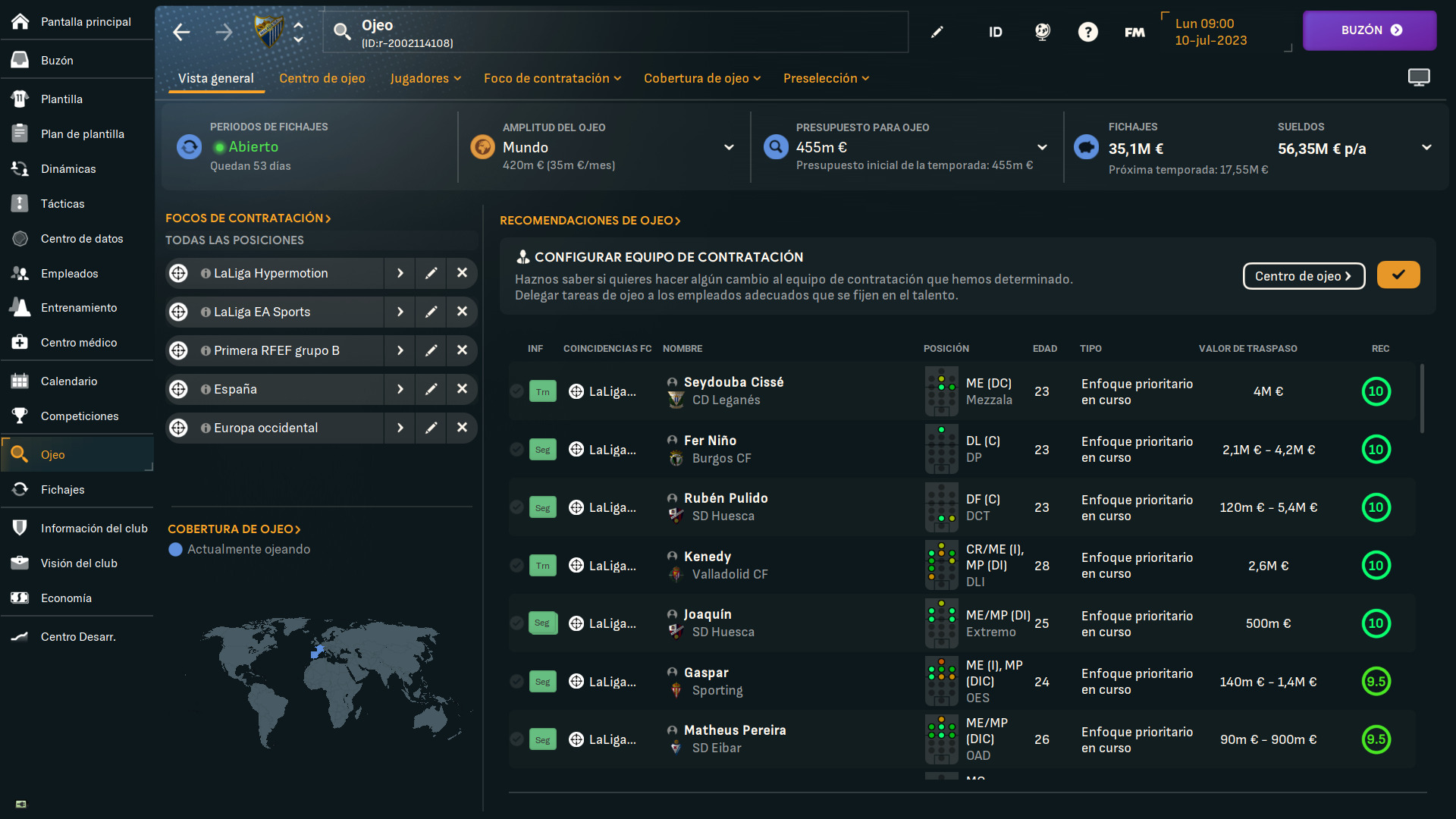Edit the España focus
The width and height of the screenshot is (1456, 819).
click(x=431, y=389)
